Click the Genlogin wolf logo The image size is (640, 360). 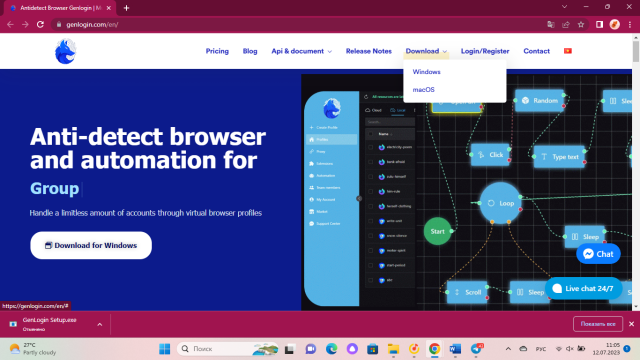pos(65,51)
